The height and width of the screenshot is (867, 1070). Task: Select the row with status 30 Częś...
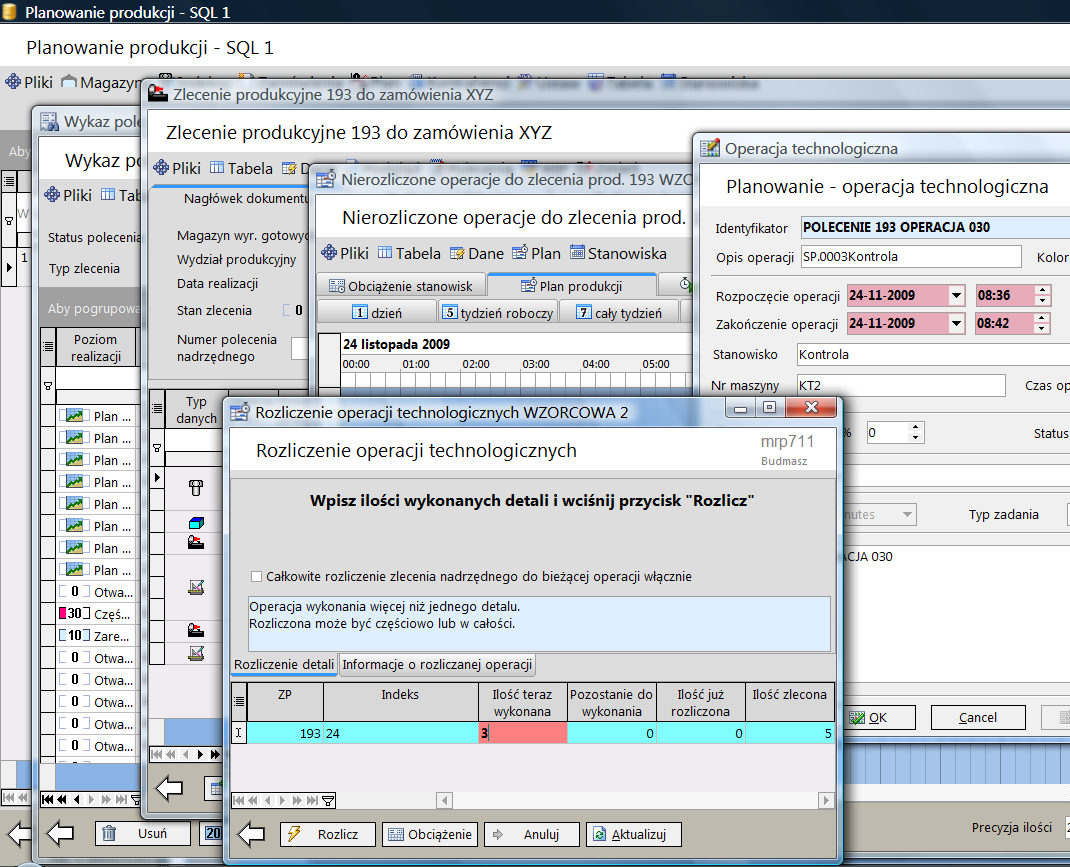(x=96, y=613)
